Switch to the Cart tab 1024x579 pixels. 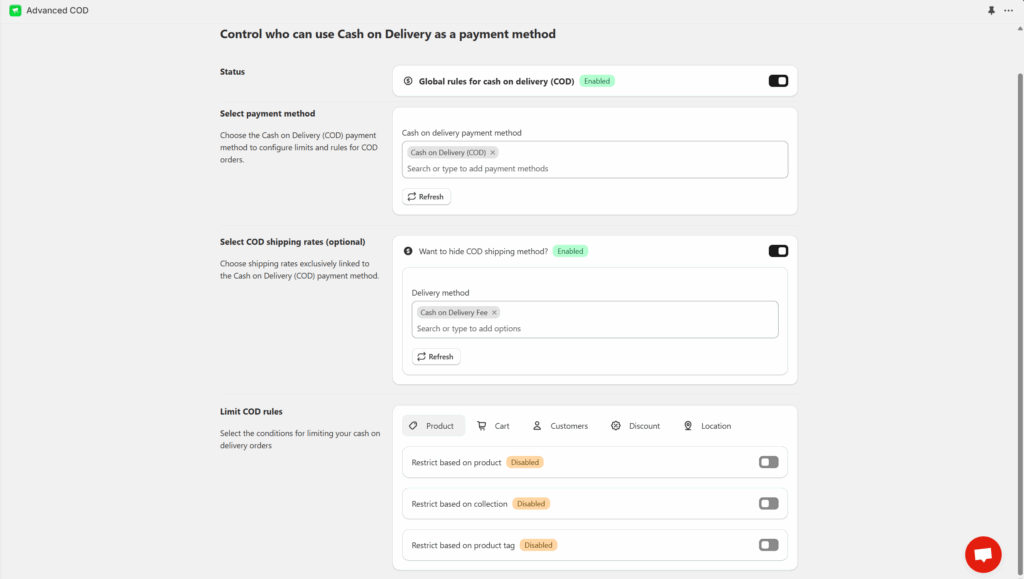[494, 425]
